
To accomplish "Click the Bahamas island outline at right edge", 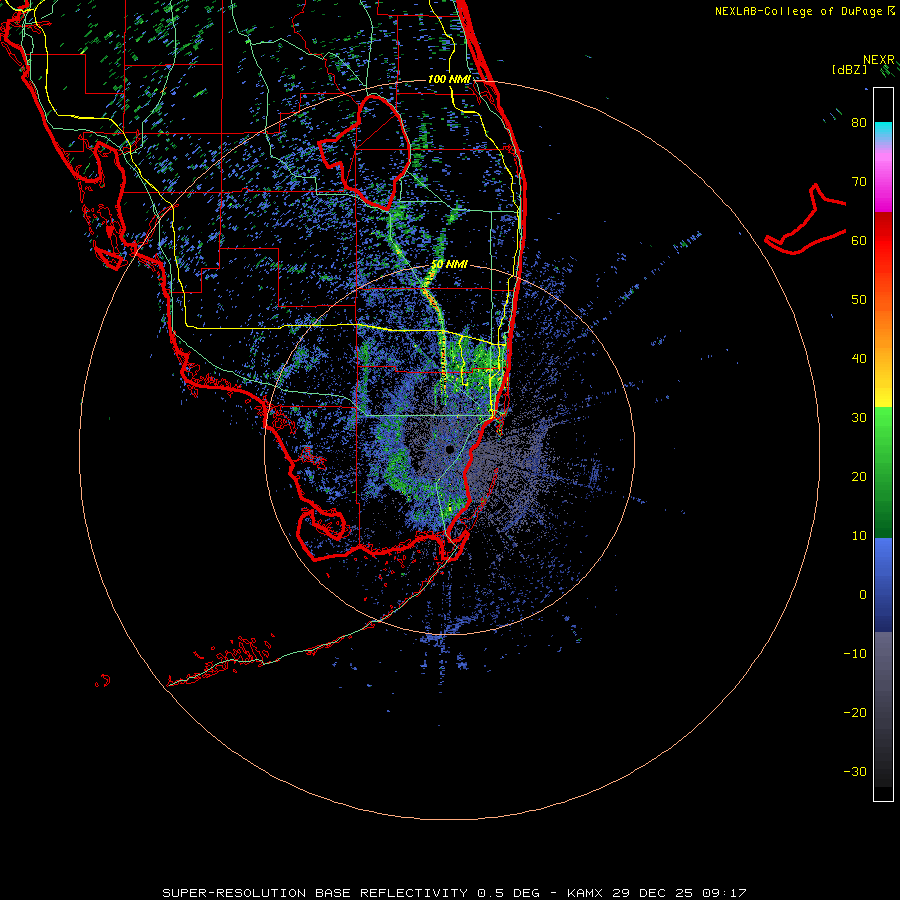I will pyautogui.click(x=806, y=219).
